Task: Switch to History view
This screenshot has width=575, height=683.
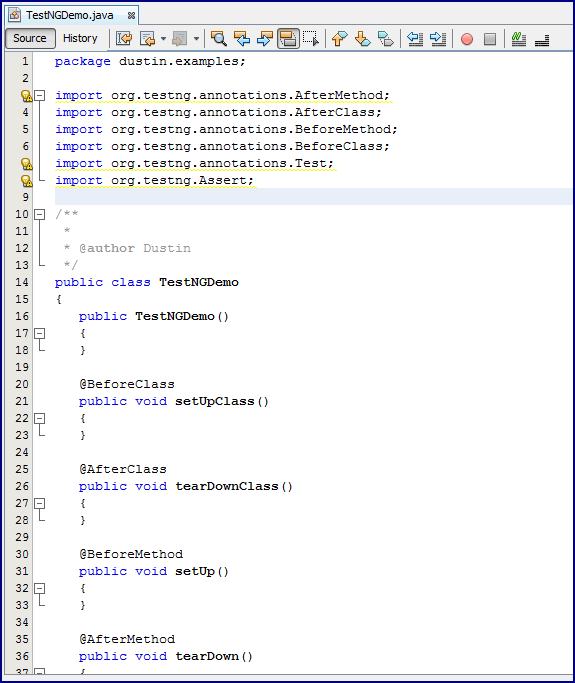Action: coord(80,38)
